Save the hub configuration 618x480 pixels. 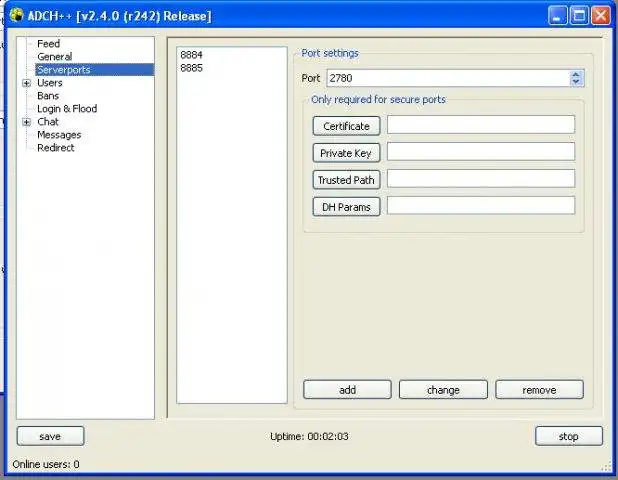[x=50, y=436]
